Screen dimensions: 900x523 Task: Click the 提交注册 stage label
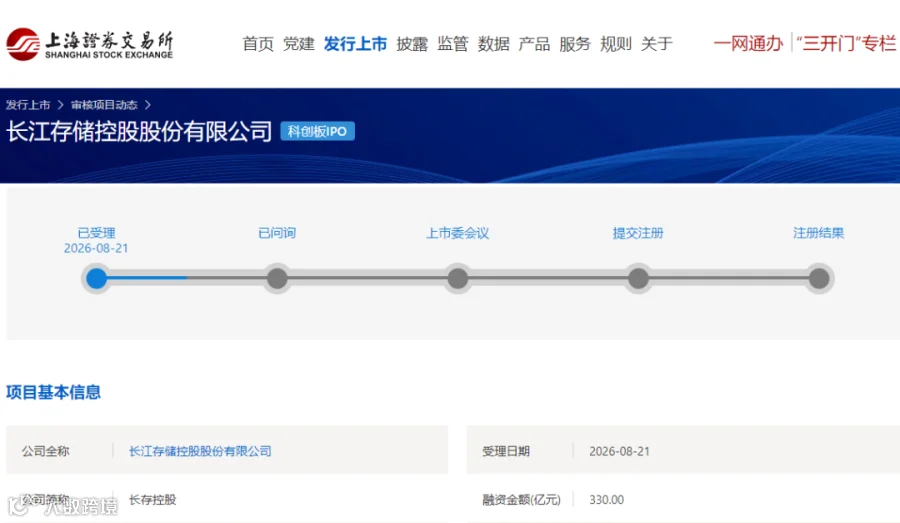[x=638, y=233]
